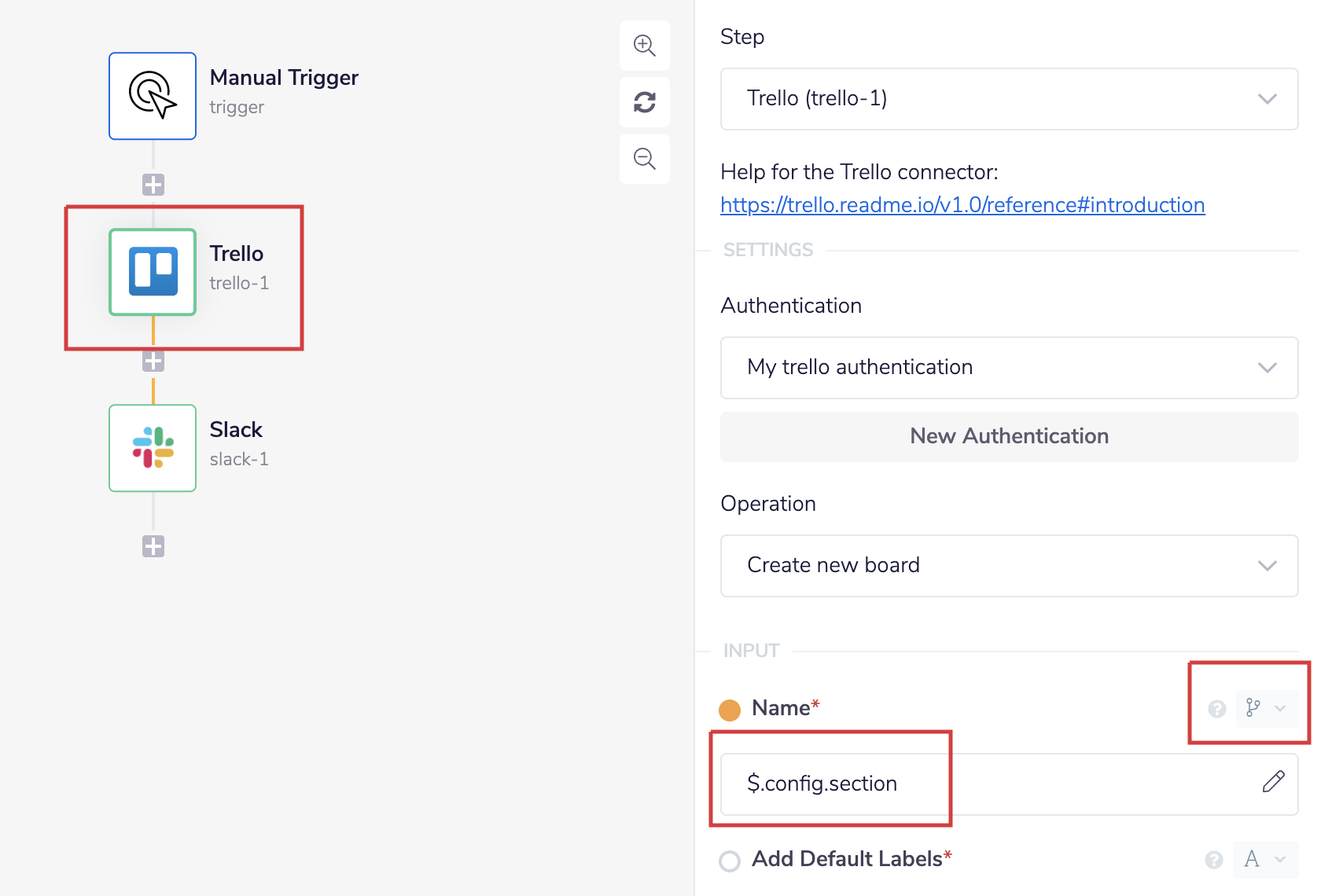This screenshot has width=1321, height=896.
Task: Add a step after Slack
Action: (153, 546)
